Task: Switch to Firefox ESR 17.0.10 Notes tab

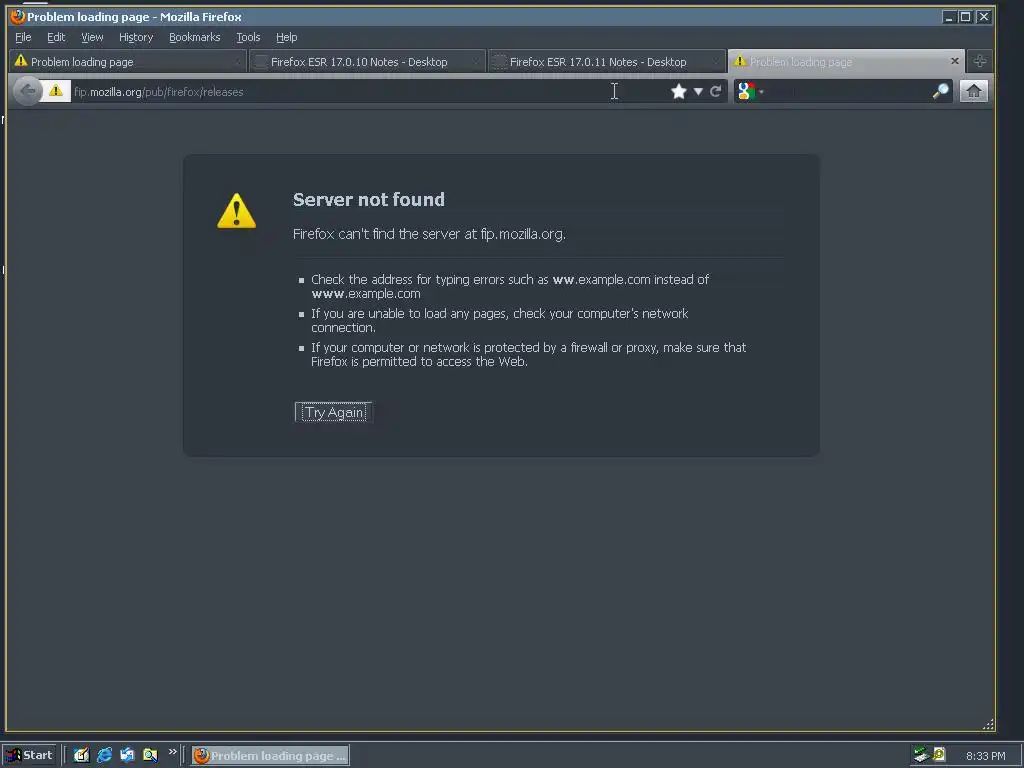Action: 368,61
